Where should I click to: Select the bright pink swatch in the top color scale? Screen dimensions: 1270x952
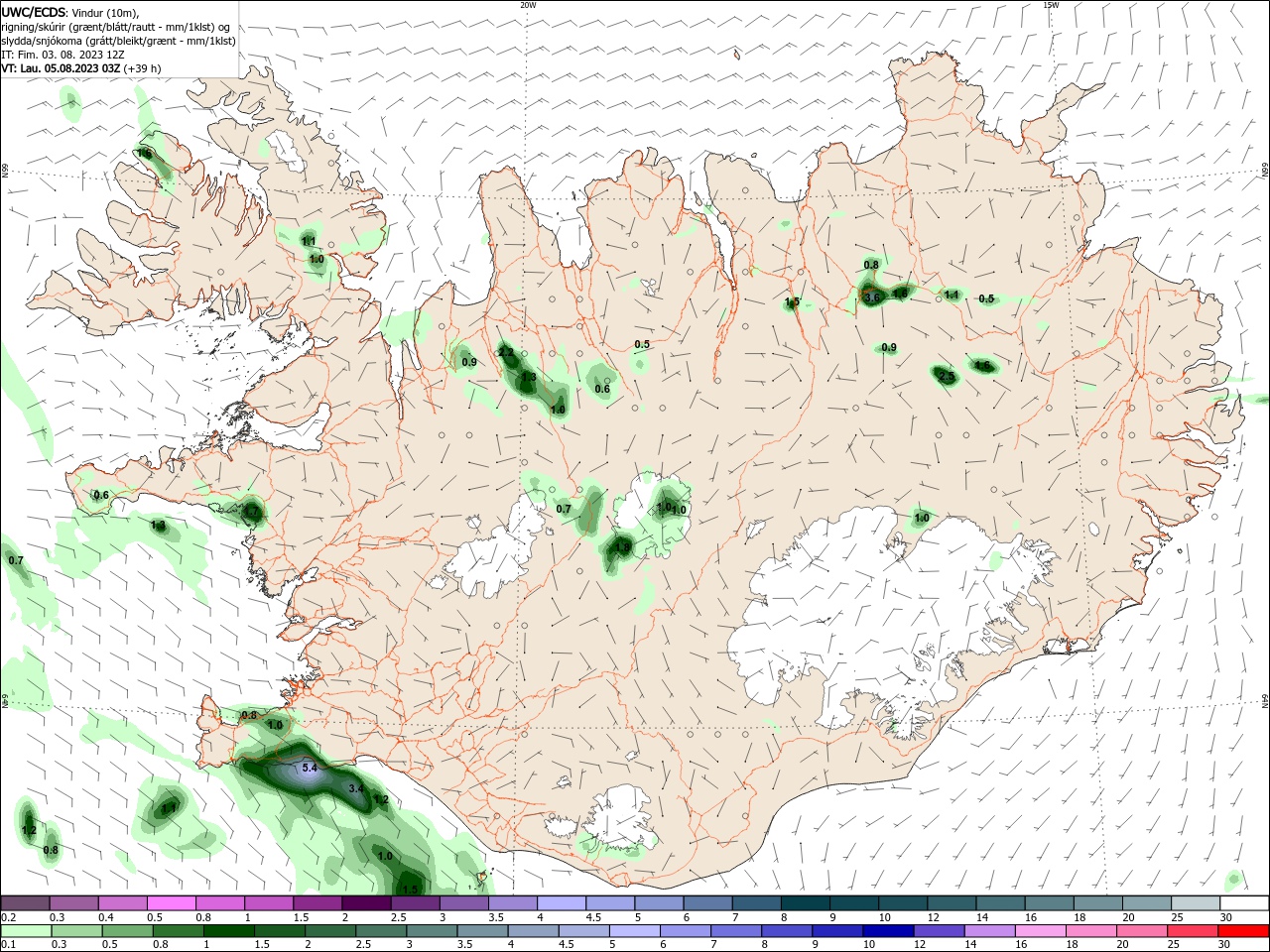tap(171, 903)
